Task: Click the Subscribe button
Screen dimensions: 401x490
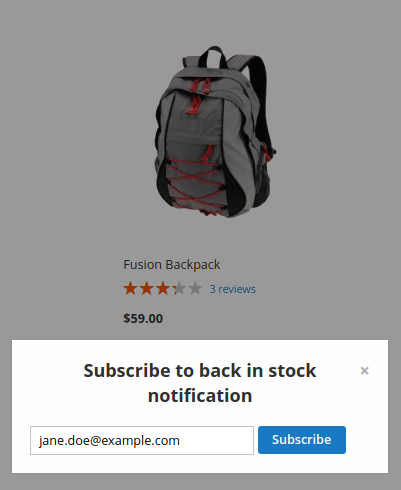Action: click(302, 440)
